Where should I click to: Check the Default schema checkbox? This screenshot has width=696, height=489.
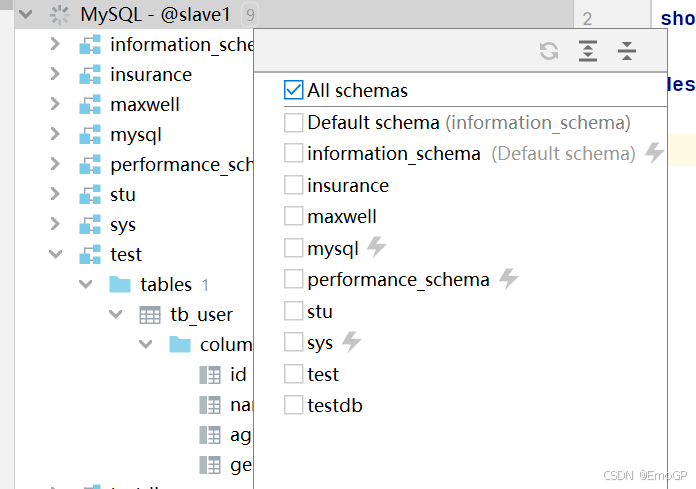click(x=293, y=122)
